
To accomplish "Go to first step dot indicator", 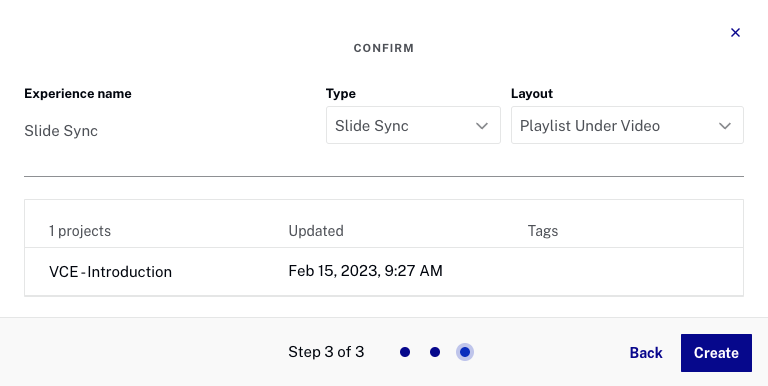I will tap(405, 352).
